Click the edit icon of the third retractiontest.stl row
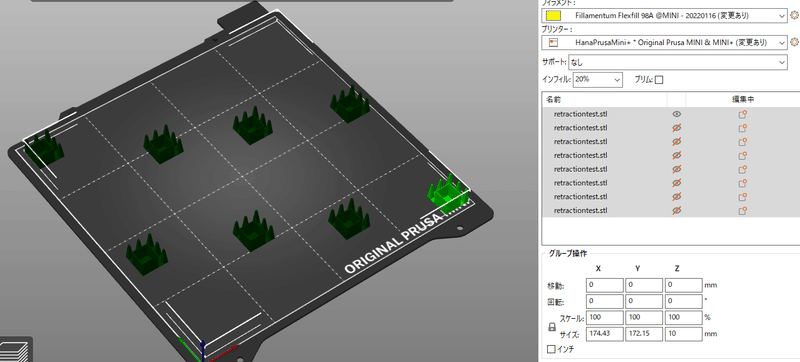800x362 pixels. coord(742,142)
